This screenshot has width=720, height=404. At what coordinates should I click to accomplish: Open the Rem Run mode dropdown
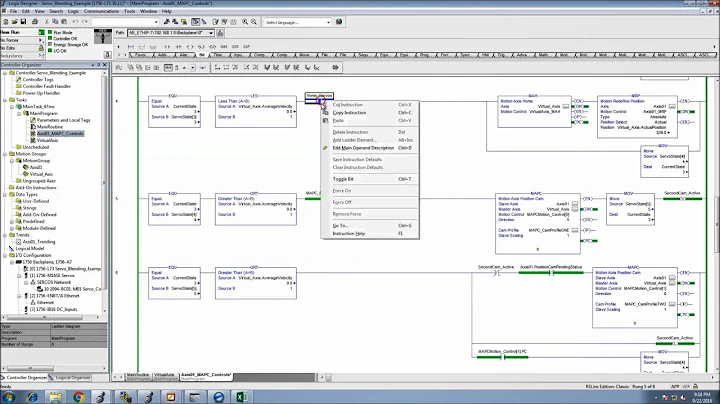(41, 32)
